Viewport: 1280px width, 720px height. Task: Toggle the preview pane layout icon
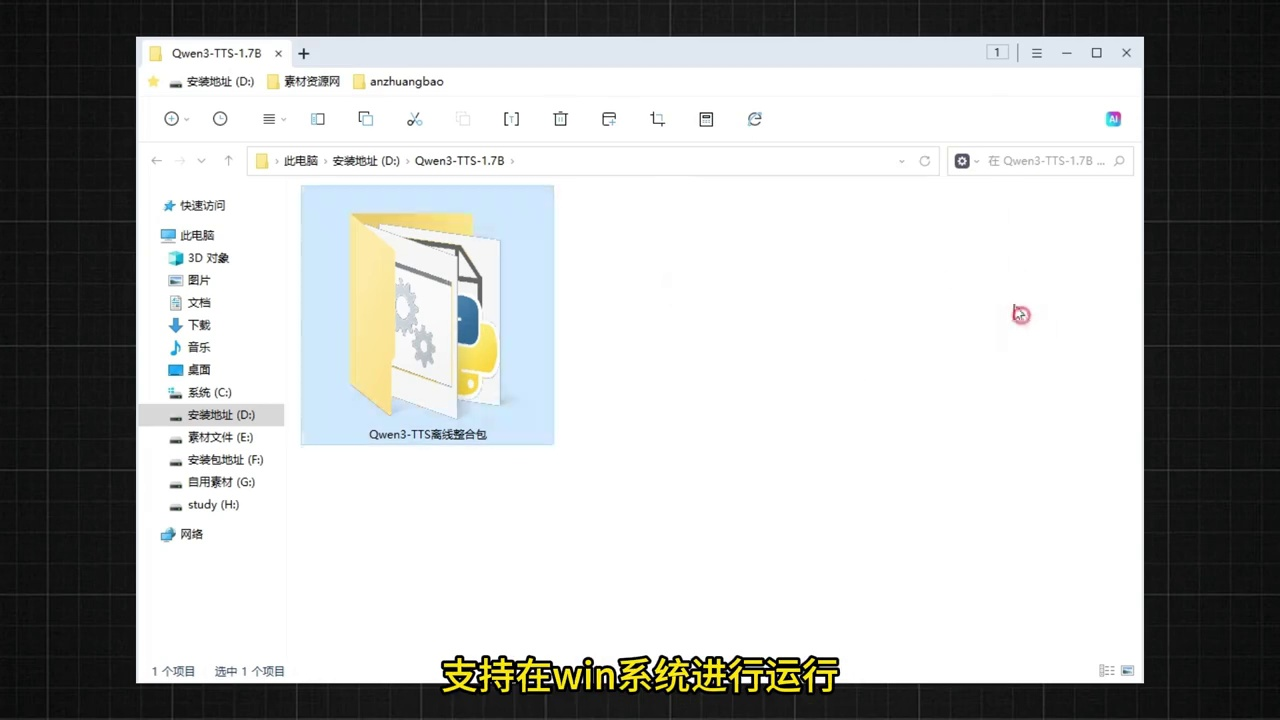click(x=318, y=119)
